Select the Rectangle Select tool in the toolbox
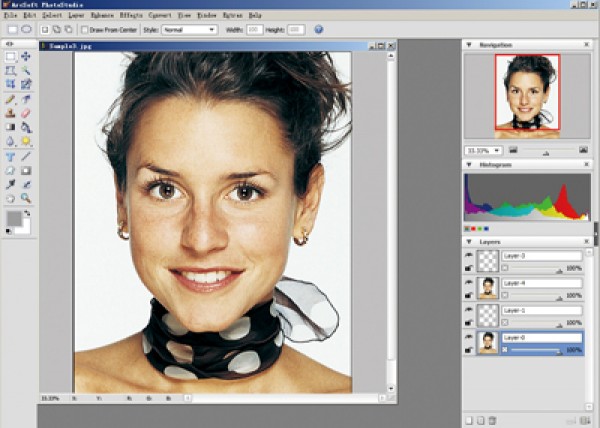The width and height of the screenshot is (600, 428). click(10, 57)
